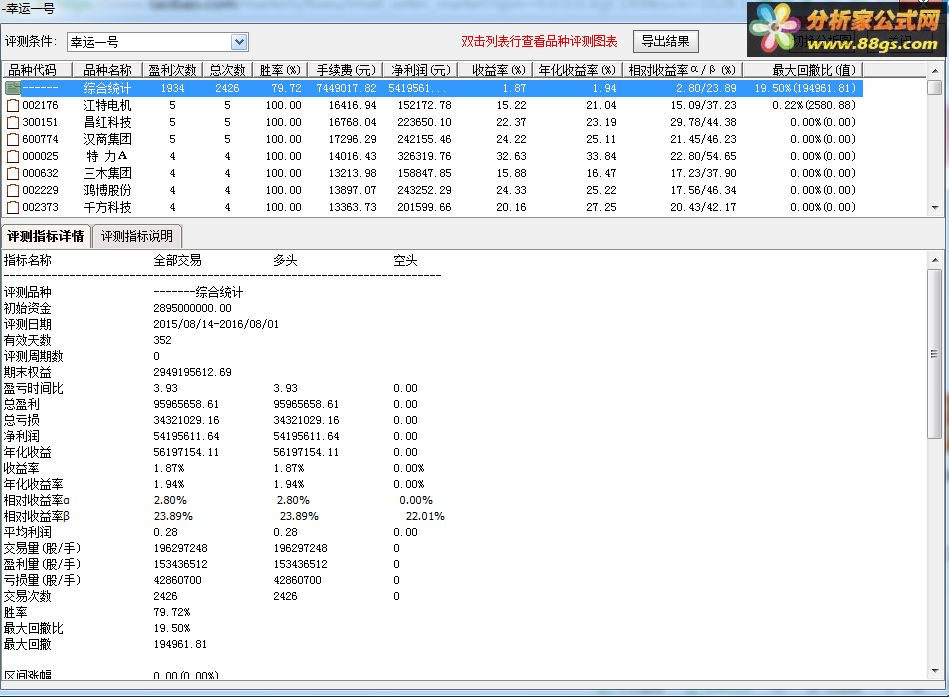Click the icon beside code 002229

[x=13, y=190]
